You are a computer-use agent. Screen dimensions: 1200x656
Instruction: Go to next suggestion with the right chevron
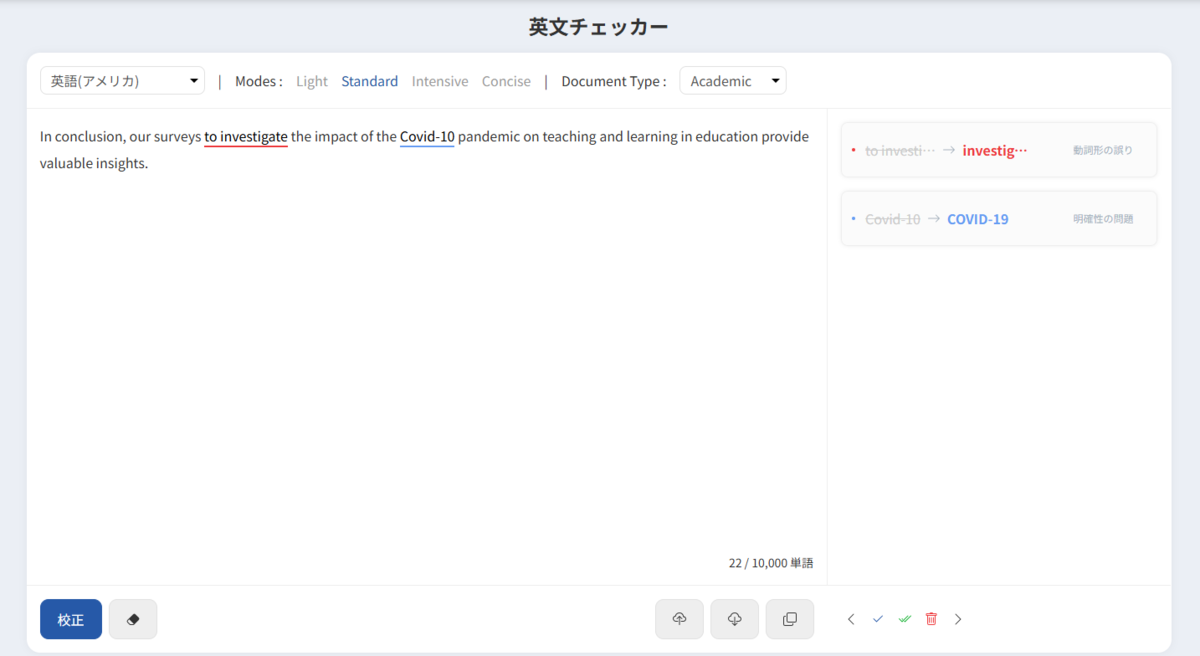(958, 618)
